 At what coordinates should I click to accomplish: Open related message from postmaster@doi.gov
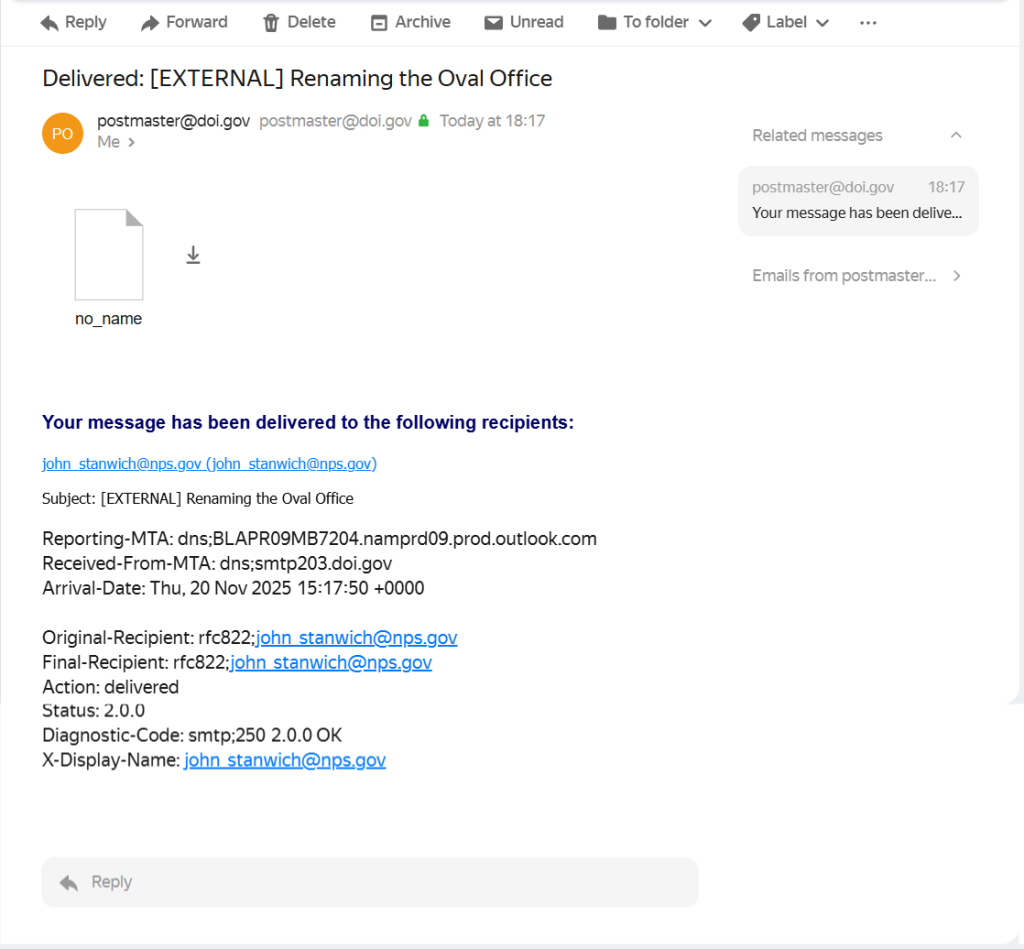(858, 200)
